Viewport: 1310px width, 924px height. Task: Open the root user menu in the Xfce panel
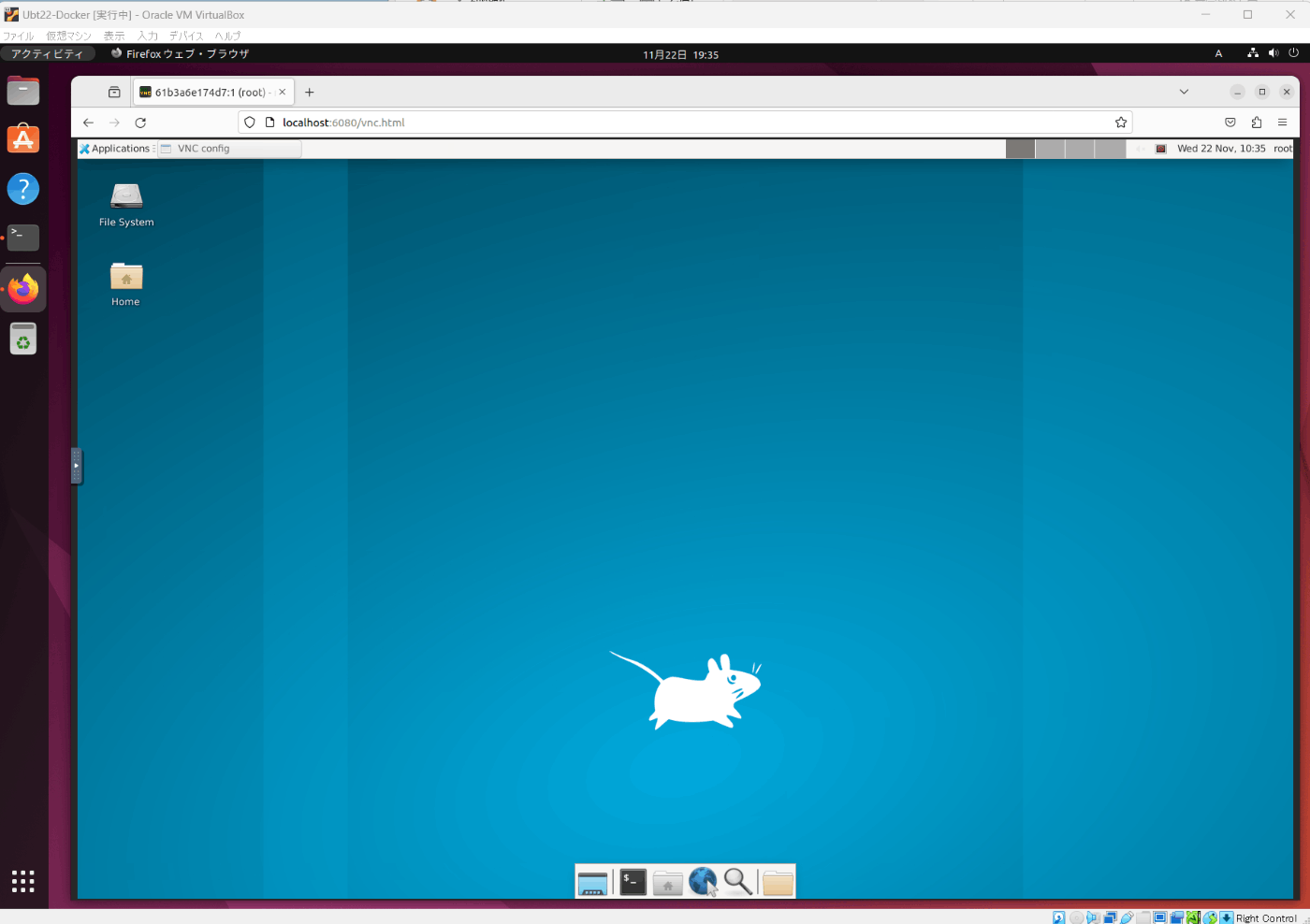click(x=1282, y=149)
